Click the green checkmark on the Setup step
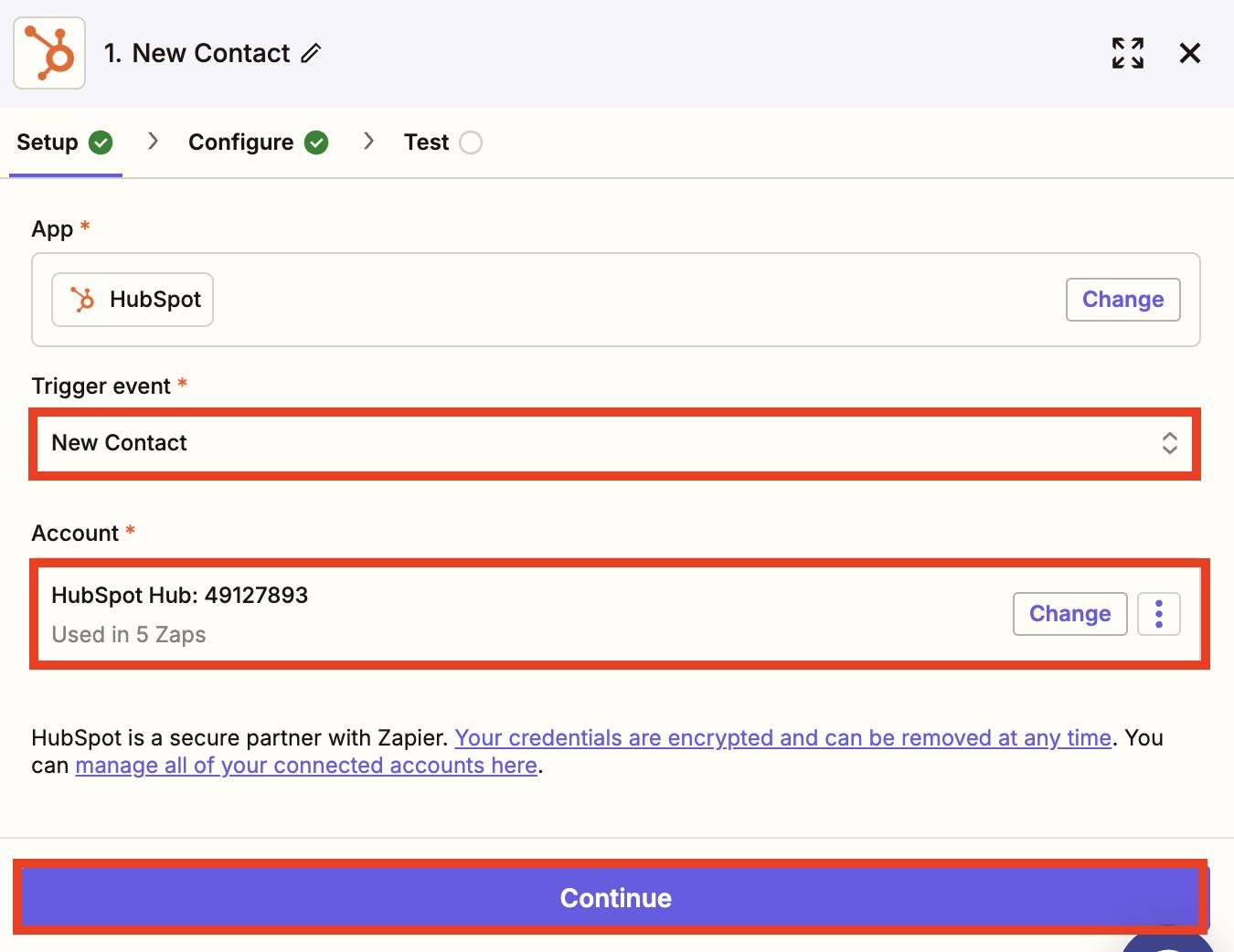This screenshot has width=1234, height=952. pyautogui.click(x=101, y=142)
